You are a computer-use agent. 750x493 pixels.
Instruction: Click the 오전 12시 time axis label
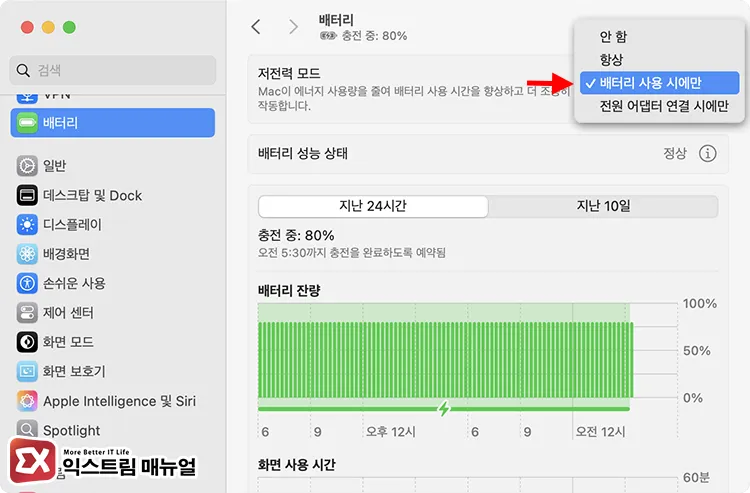tap(600, 432)
